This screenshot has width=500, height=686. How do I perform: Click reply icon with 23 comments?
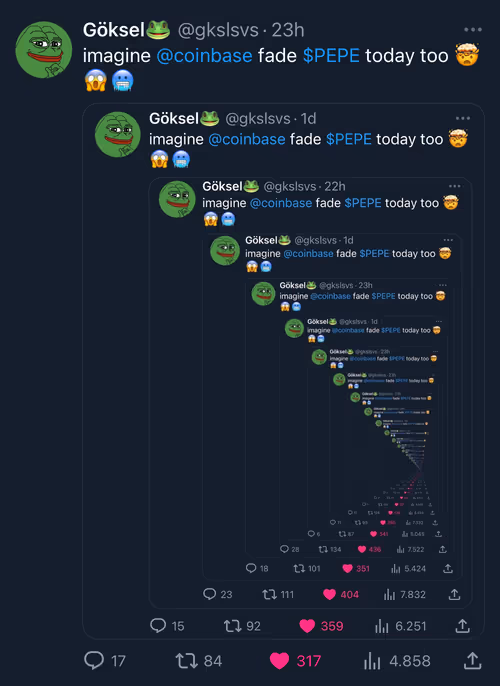click(210, 594)
